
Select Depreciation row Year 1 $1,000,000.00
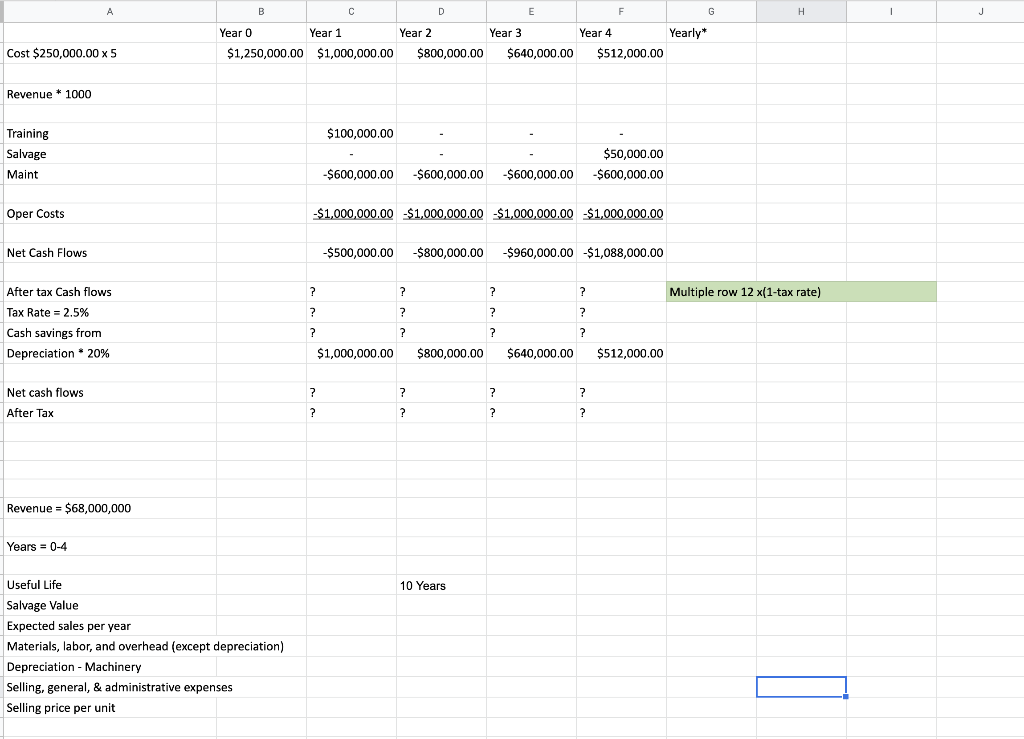pyautogui.click(x=351, y=353)
